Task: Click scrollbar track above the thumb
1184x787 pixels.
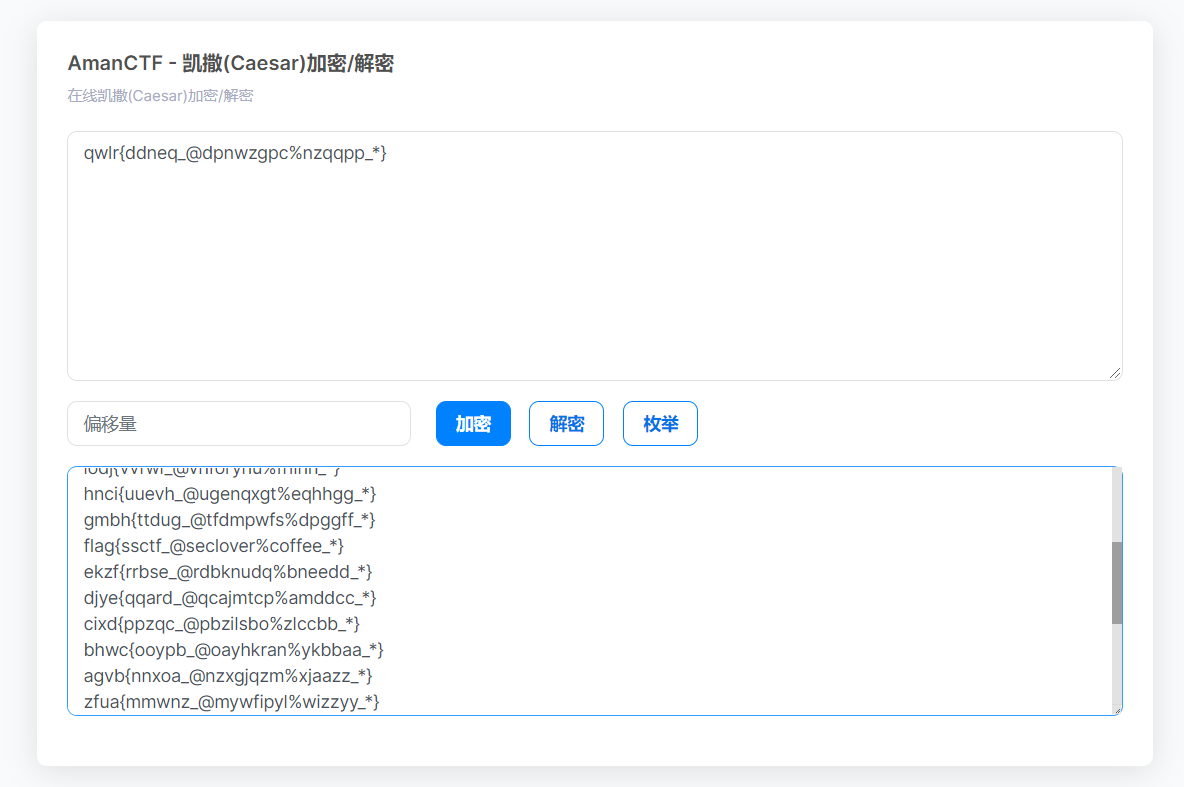Action: (x=1116, y=503)
